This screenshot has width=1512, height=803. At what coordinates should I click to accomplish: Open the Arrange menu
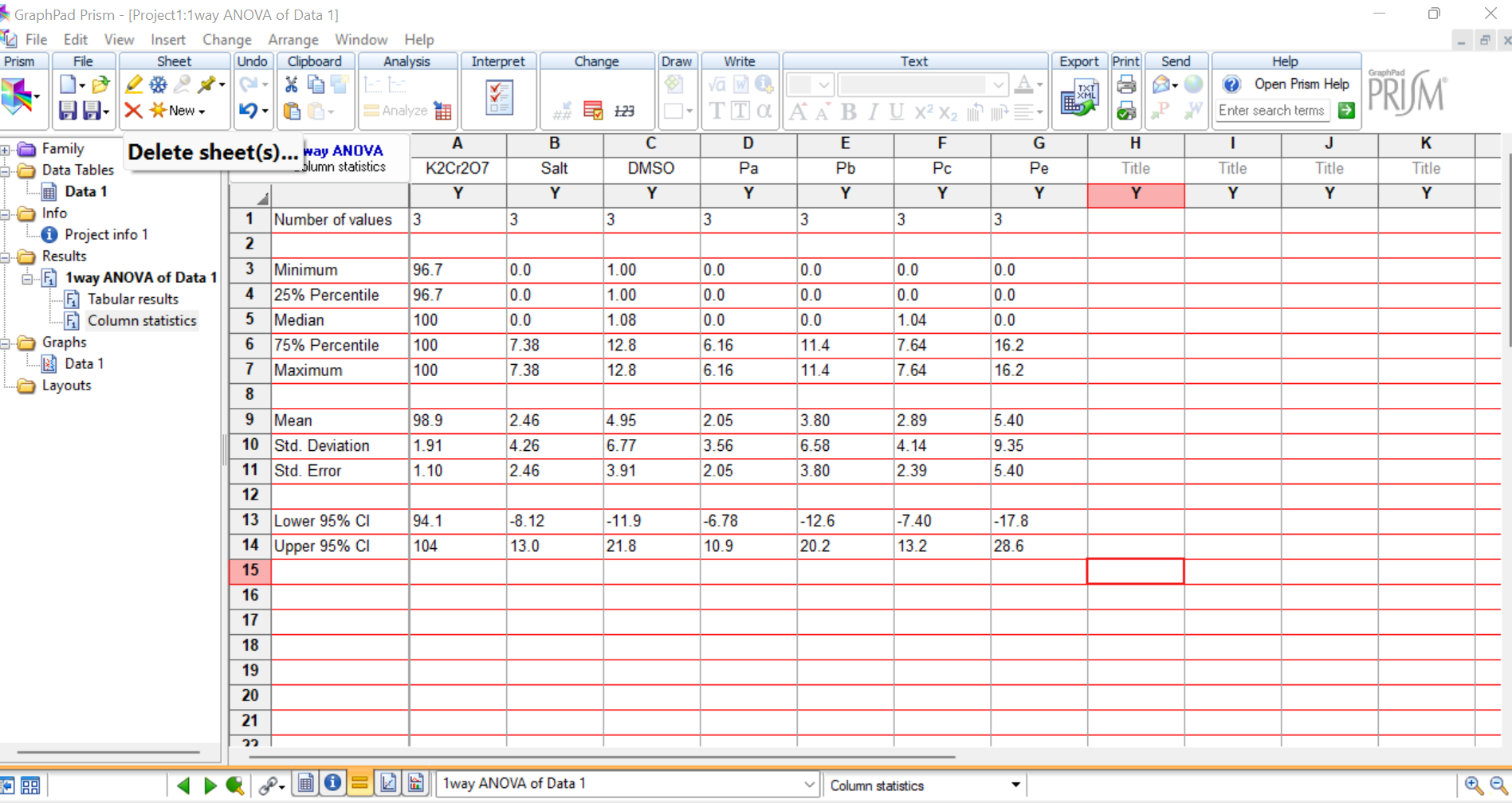293,39
